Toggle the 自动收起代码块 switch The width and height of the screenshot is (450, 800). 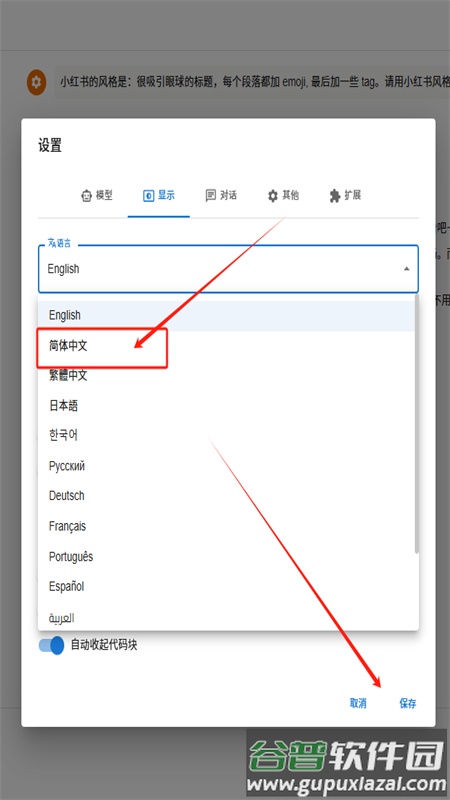click(52, 645)
